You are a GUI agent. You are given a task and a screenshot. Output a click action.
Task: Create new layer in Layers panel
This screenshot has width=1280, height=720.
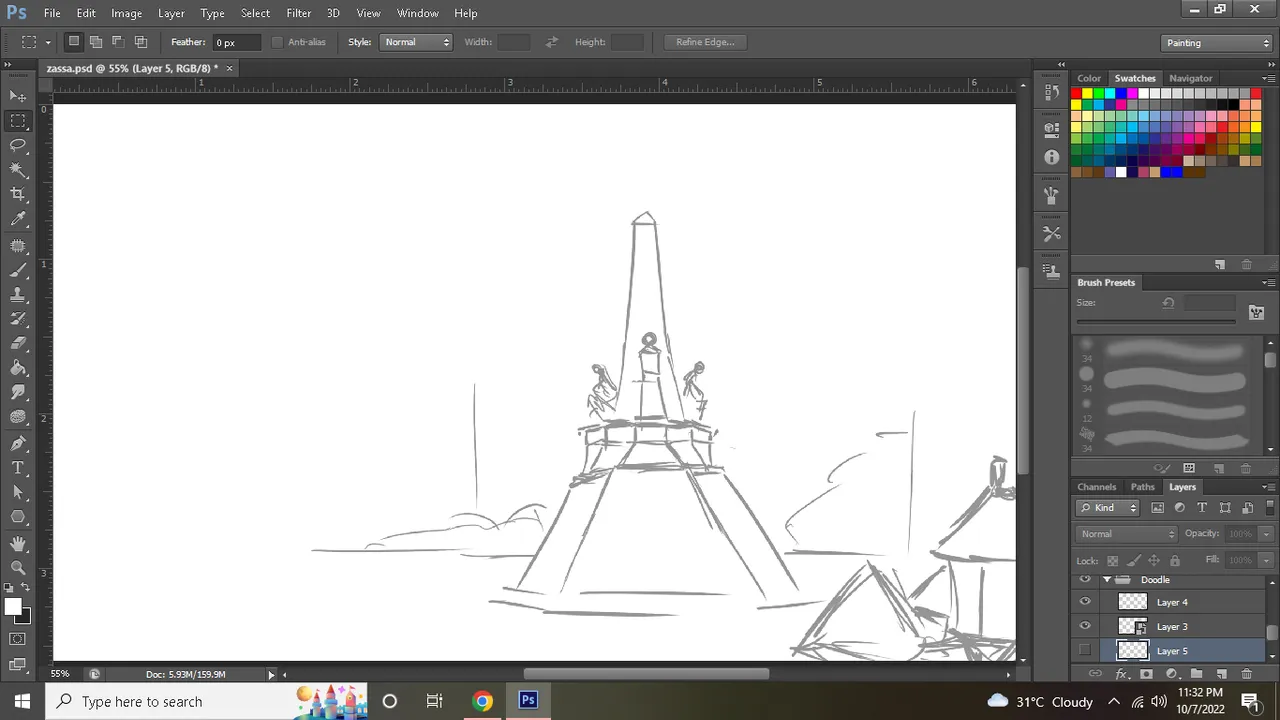point(1221,674)
